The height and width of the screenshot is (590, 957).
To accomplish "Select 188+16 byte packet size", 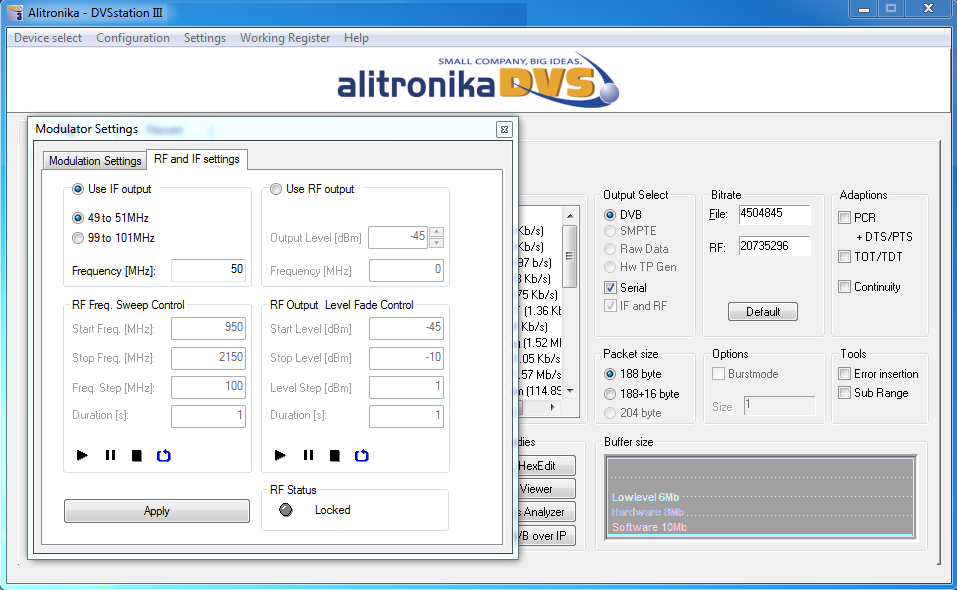I will point(610,394).
